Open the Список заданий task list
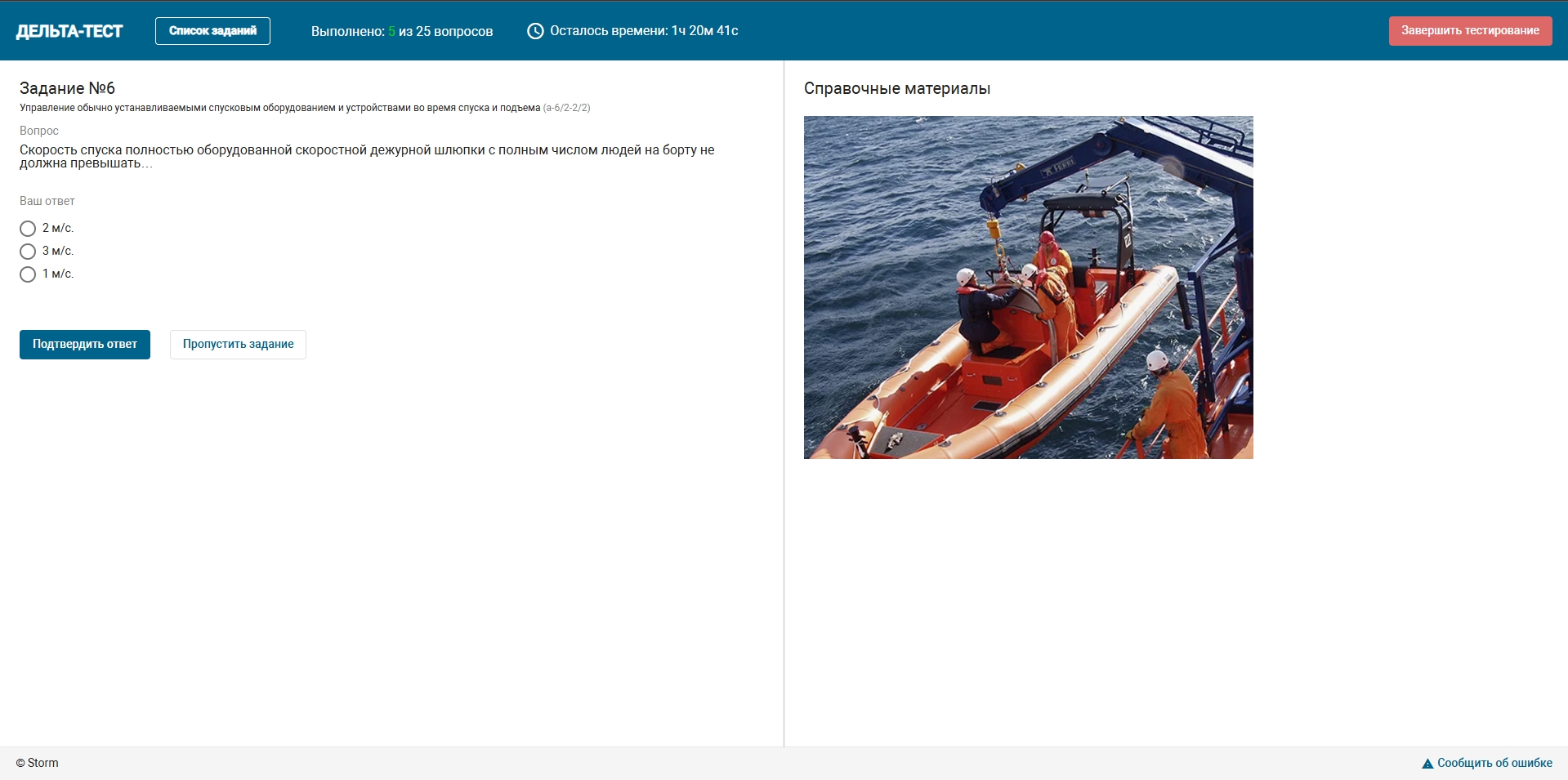This screenshot has height=780, width=1568. pyautogui.click(x=212, y=31)
